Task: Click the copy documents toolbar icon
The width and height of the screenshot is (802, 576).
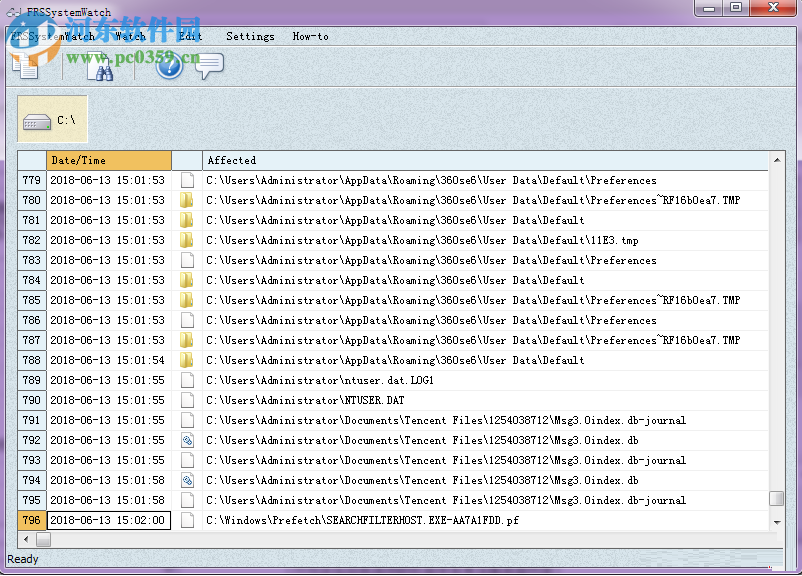Action: pyautogui.click(x=27, y=66)
